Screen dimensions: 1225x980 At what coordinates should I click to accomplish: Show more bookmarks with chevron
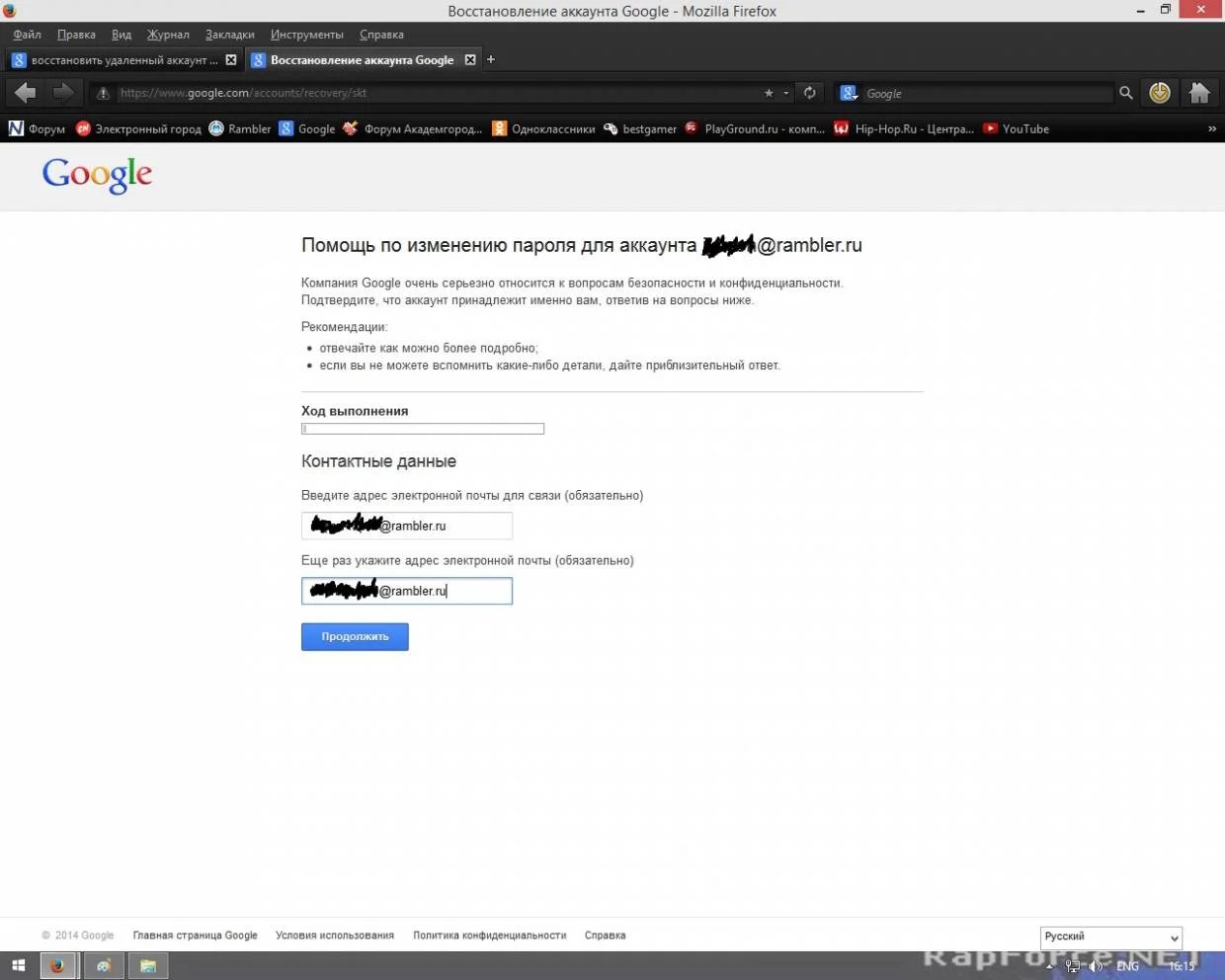coord(1211,128)
